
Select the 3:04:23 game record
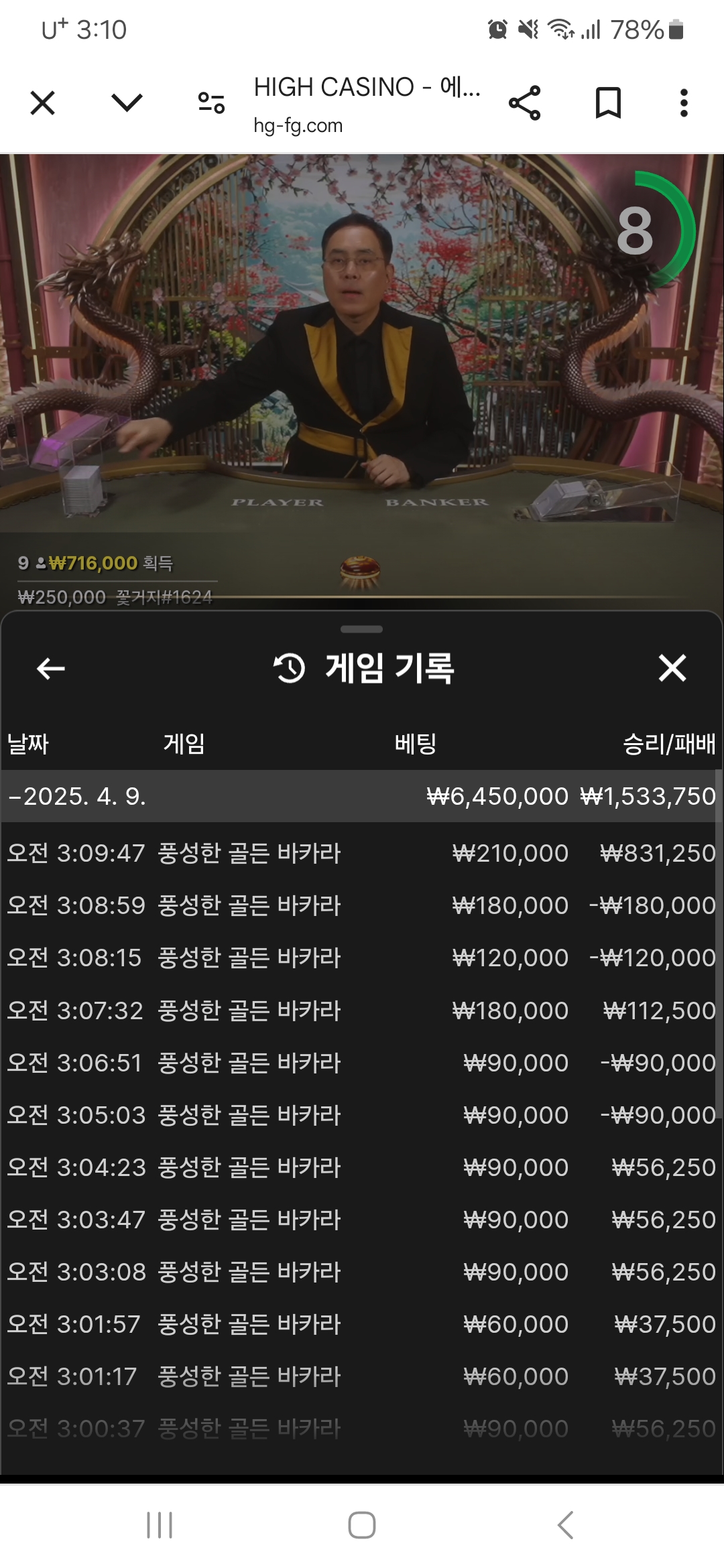tap(362, 1167)
